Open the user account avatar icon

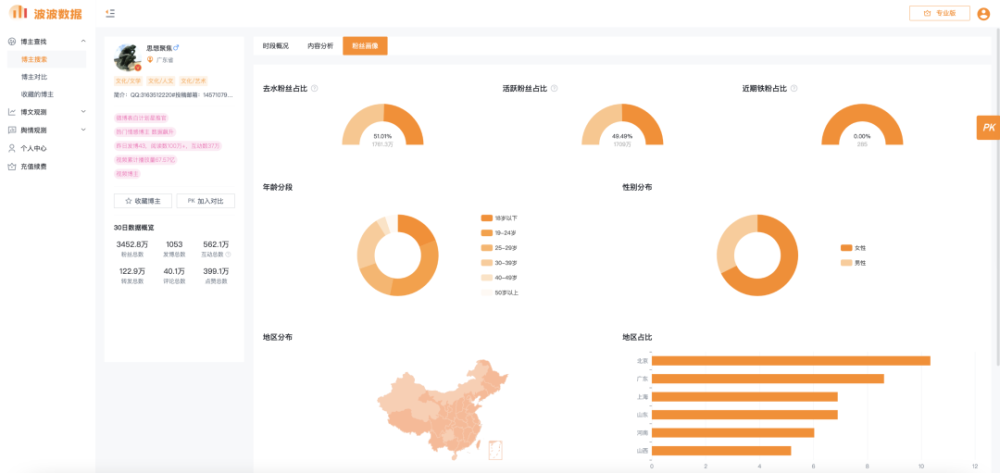[x=983, y=13]
